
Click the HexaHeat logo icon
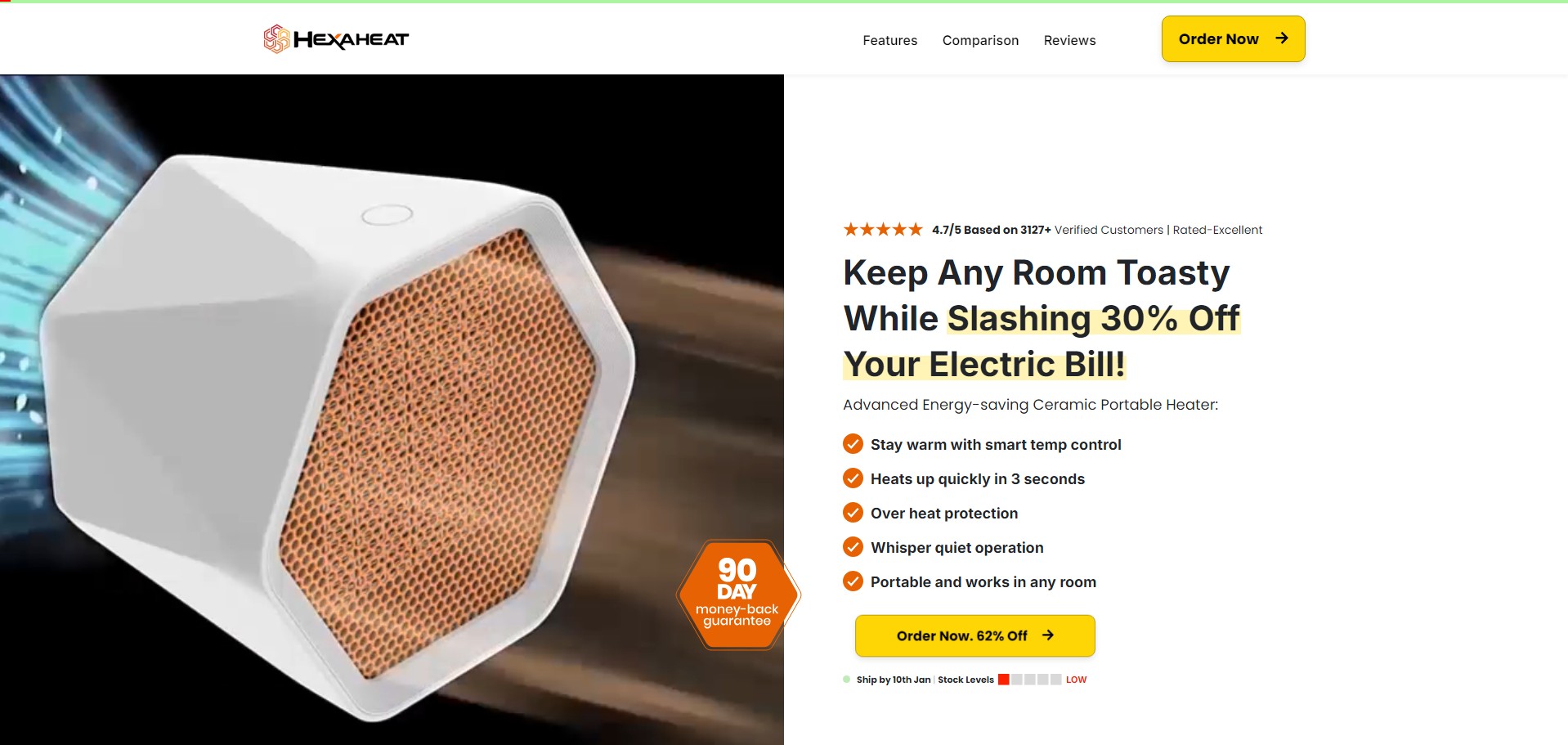276,38
